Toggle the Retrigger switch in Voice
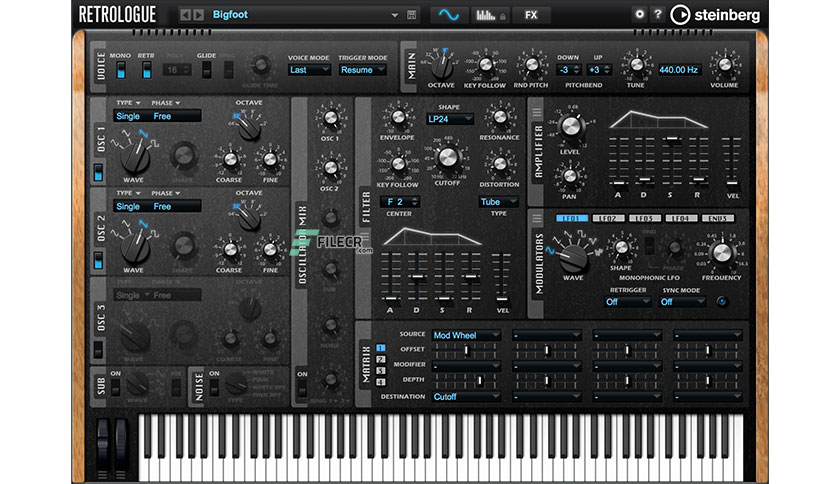This screenshot has width=836, height=484. point(146,70)
